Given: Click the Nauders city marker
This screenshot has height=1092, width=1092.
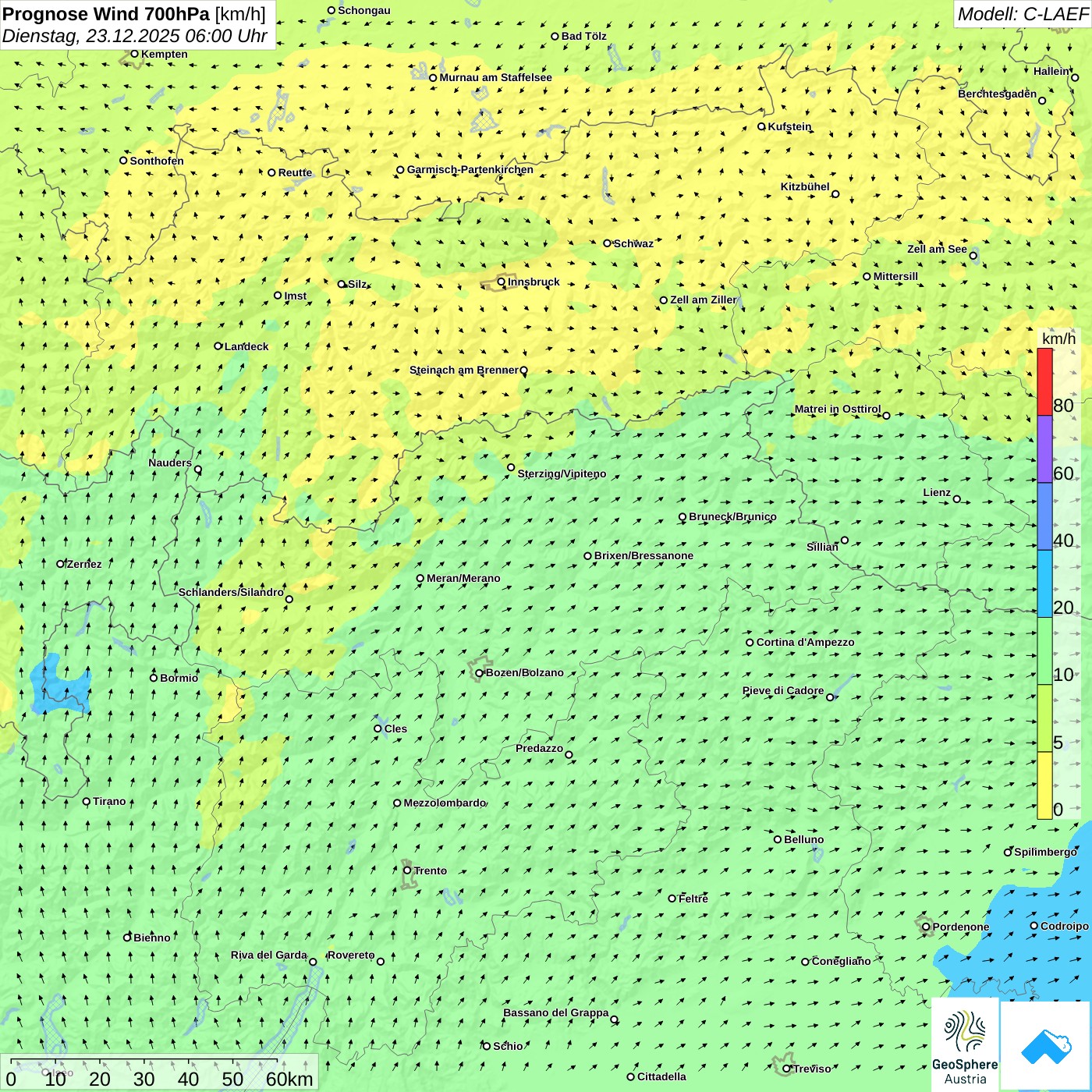Looking at the screenshot, I should (x=198, y=470).
